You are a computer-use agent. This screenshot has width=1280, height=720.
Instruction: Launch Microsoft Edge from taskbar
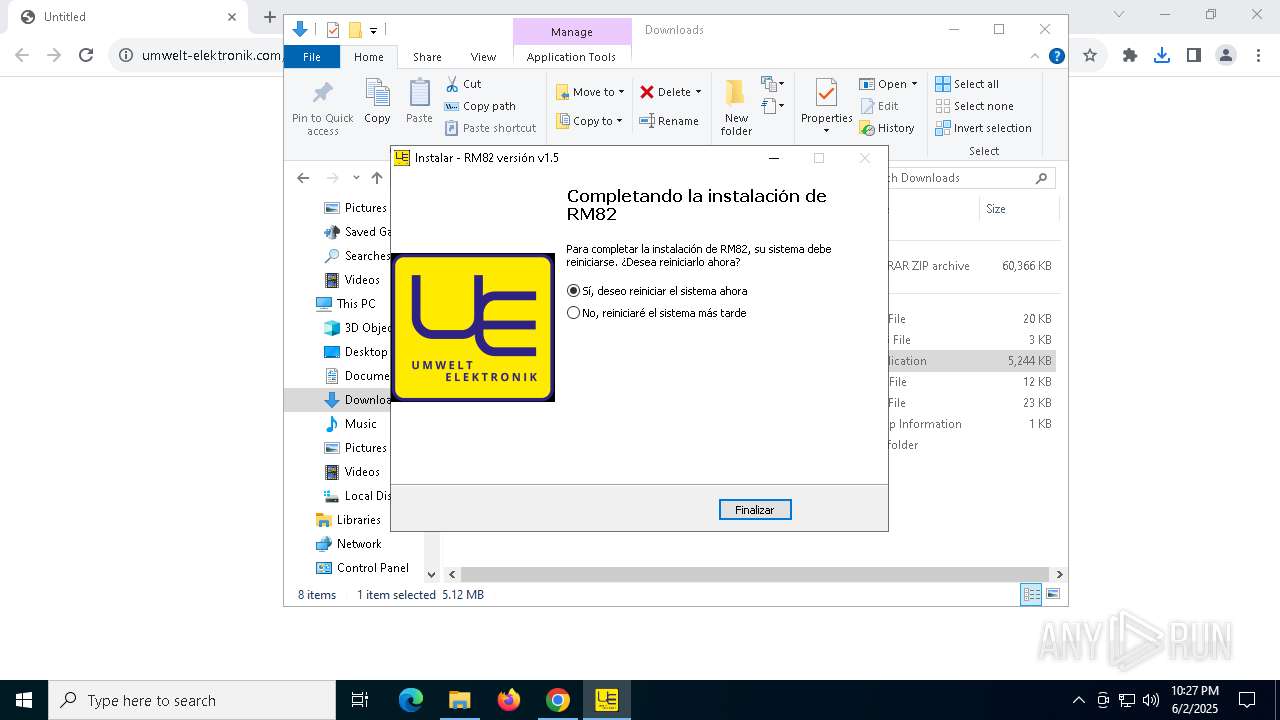(411, 700)
